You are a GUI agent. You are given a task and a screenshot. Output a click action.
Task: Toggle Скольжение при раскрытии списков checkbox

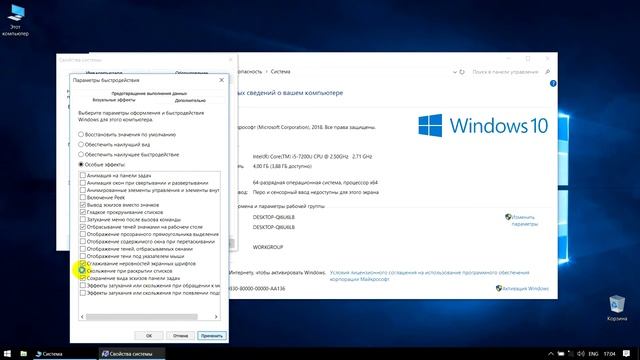[83, 271]
